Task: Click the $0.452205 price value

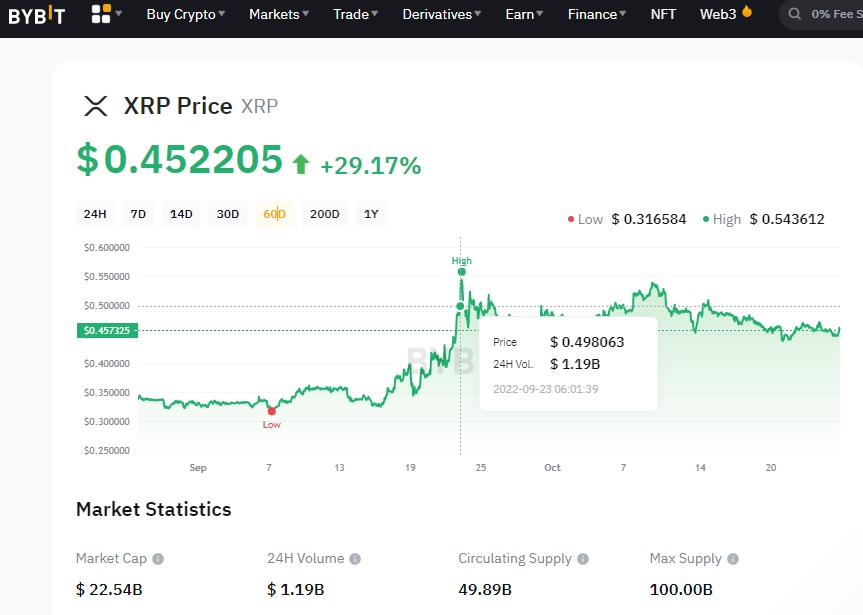Action: pyautogui.click(x=179, y=159)
